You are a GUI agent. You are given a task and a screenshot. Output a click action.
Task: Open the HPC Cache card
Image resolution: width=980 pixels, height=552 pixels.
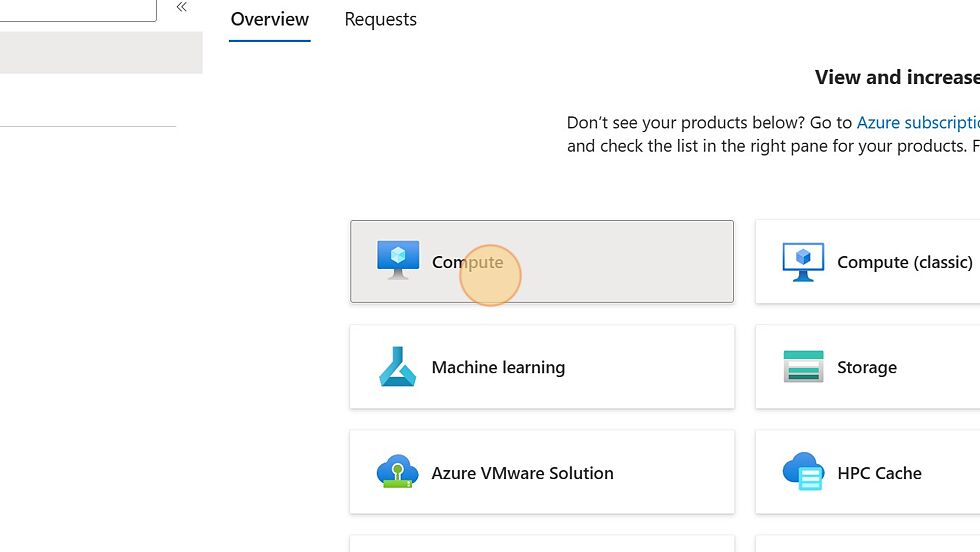tap(868, 472)
